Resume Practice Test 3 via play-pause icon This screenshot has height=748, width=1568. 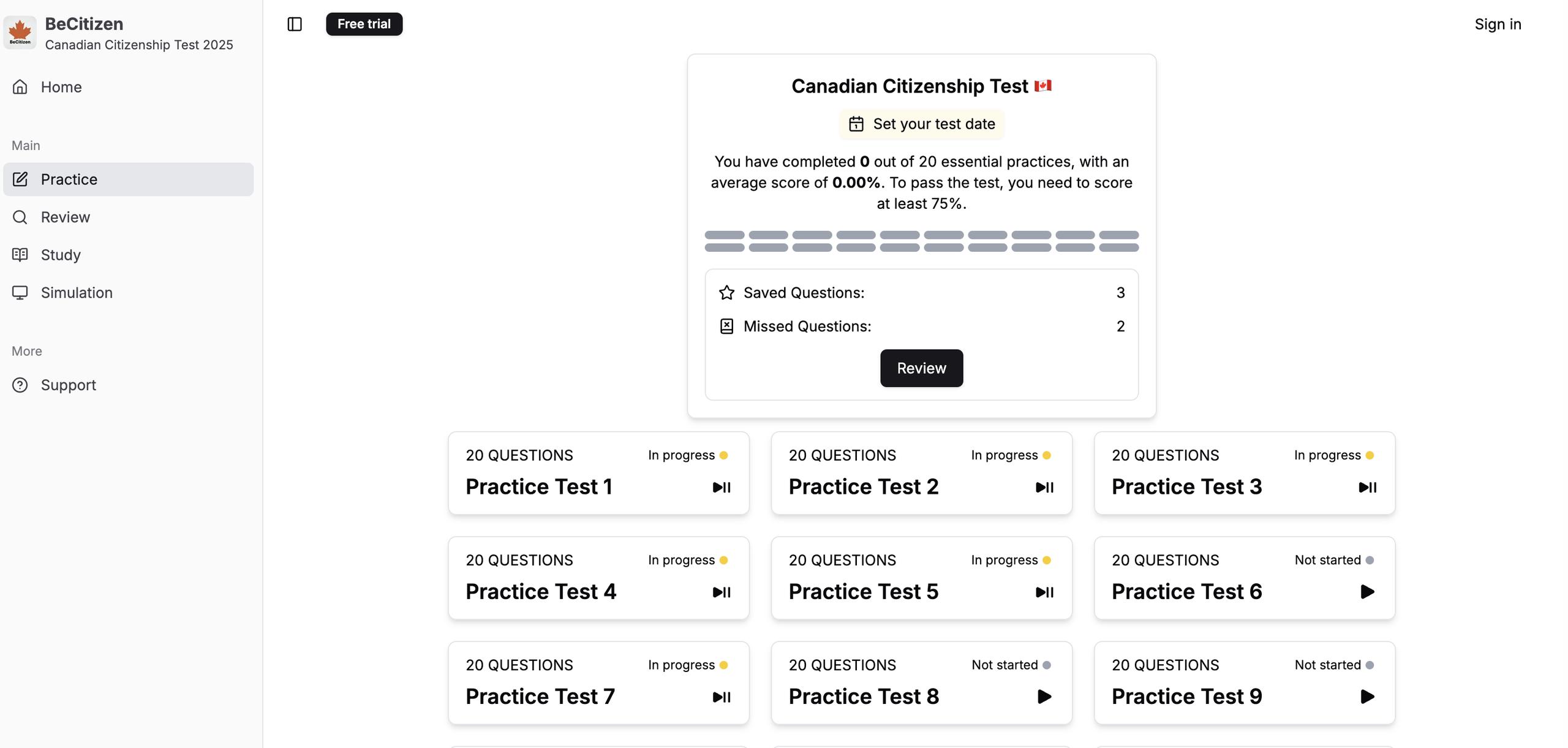coord(1368,488)
